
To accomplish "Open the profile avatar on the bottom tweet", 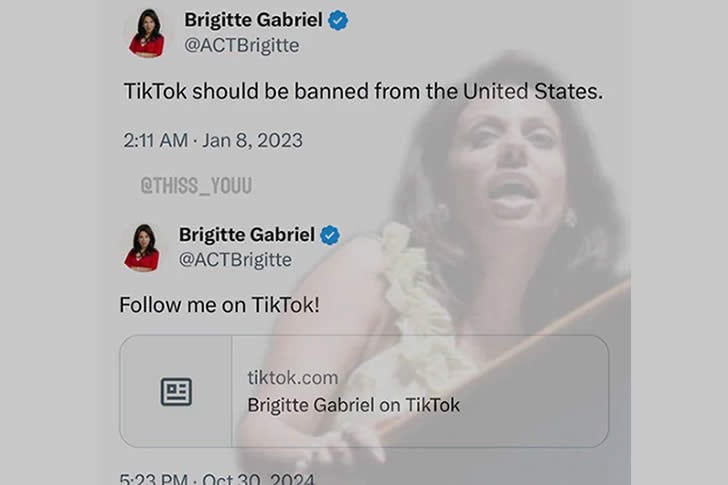I will click(x=142, y=247).
